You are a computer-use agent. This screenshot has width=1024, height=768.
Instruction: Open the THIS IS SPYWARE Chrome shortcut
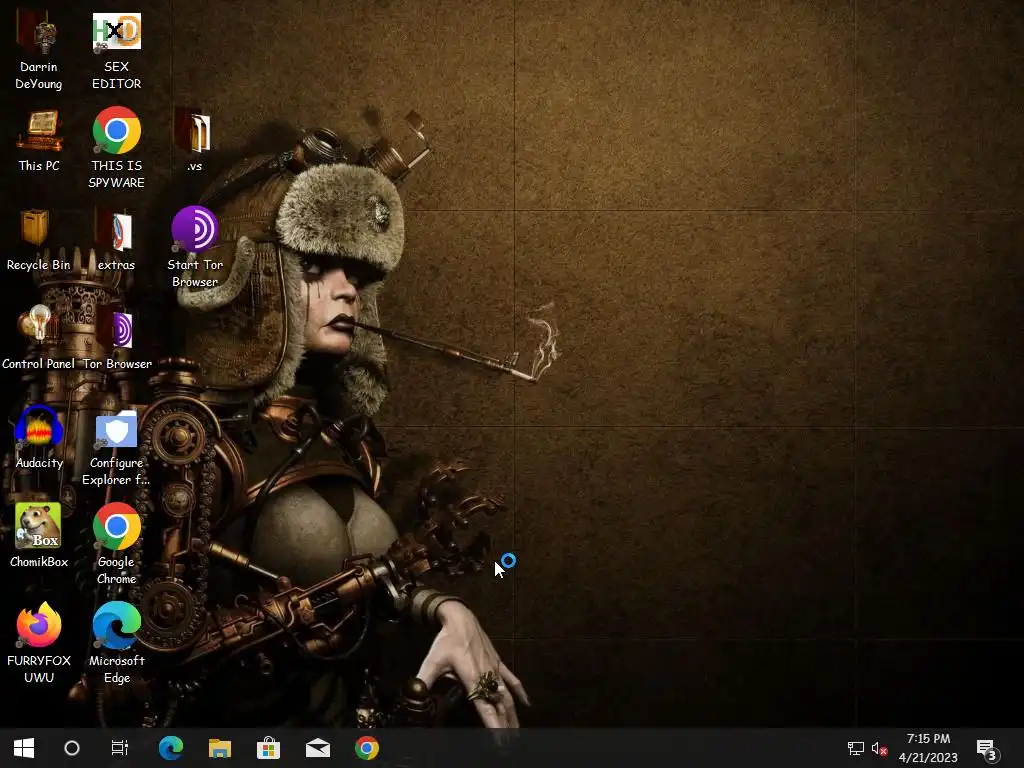[x=116, y=149]
